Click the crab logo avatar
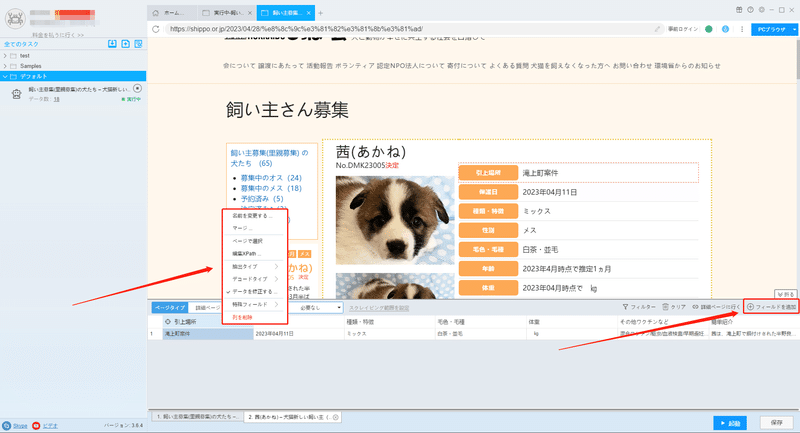800x433 pixels. coord(15,19)
